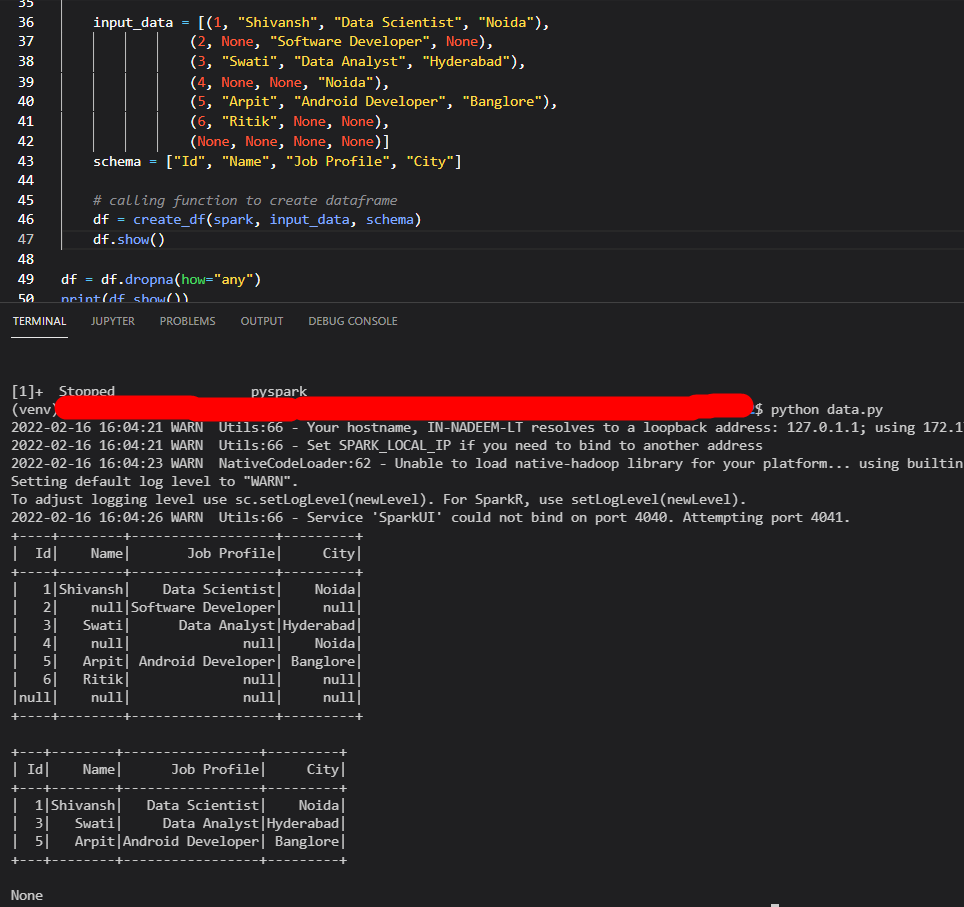Click line number 49 in the gutter
This screenshot has width=964, height=907.
(26, 279)
